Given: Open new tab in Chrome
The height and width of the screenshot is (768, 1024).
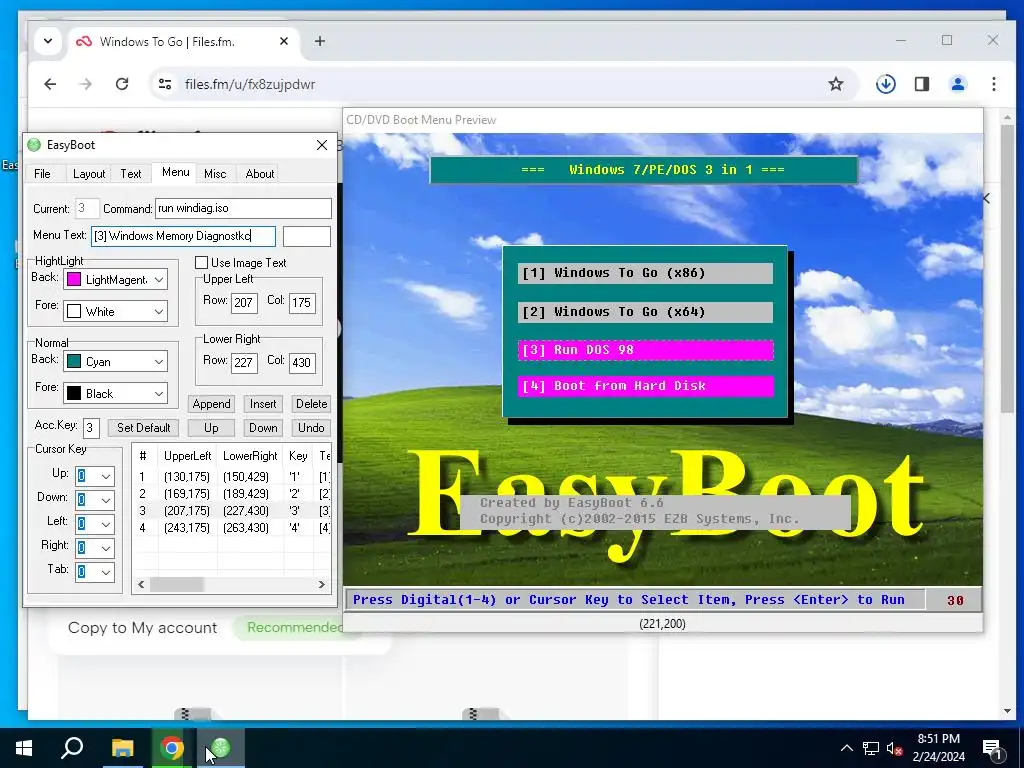Looking at the screenshot, I should (319, 41).
